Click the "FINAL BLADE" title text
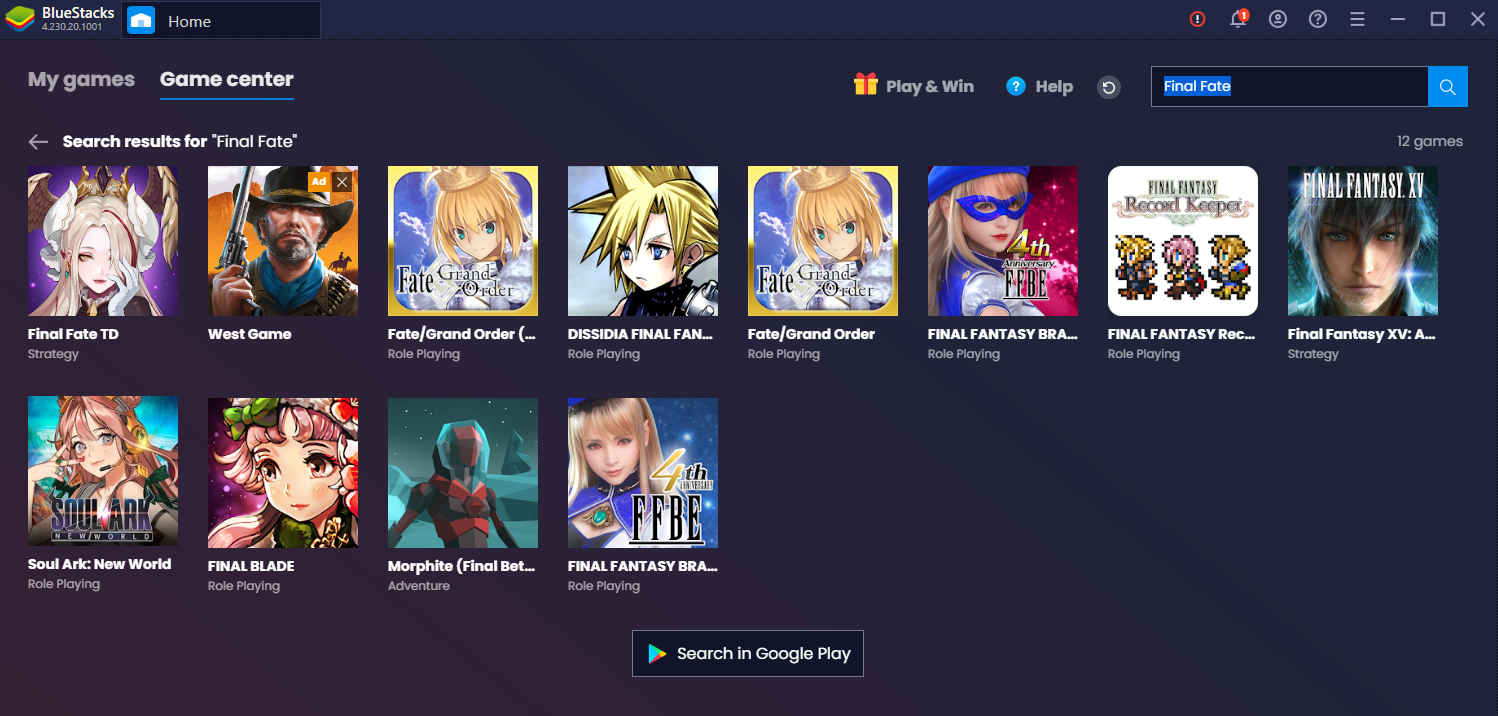This screenshot has width=1498, height=716. click(x=251, y=566)
